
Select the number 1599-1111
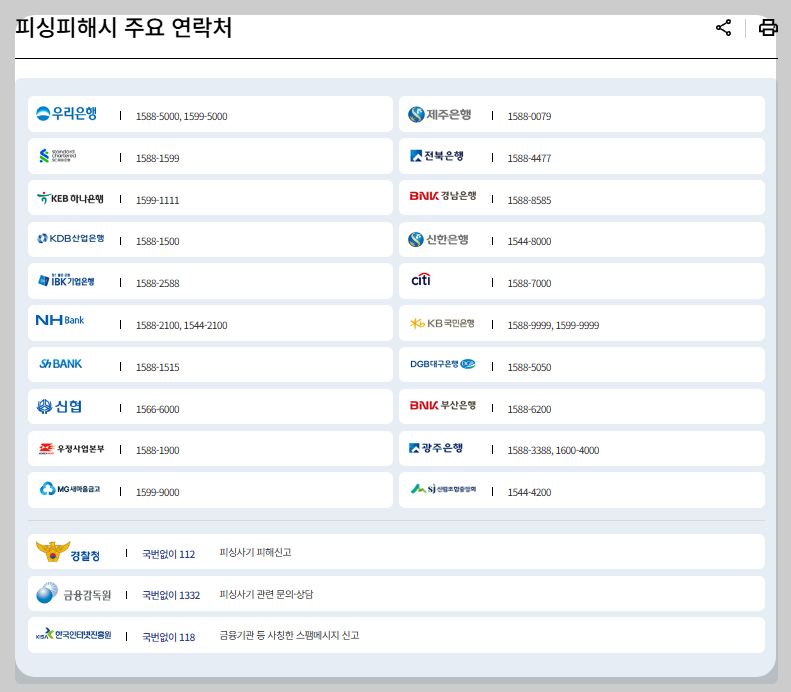(157, 200)
